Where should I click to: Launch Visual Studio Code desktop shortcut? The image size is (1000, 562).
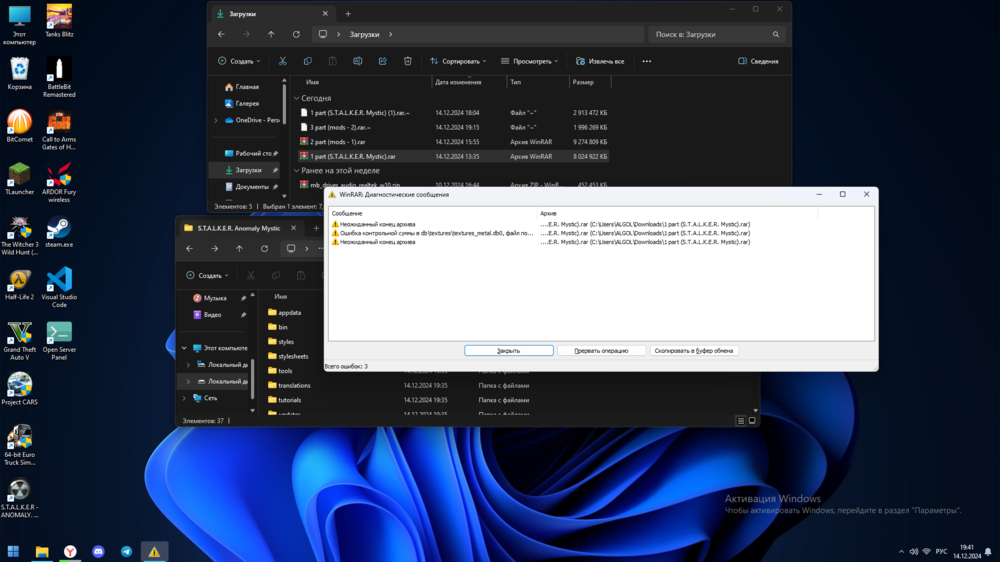[59, 280]
